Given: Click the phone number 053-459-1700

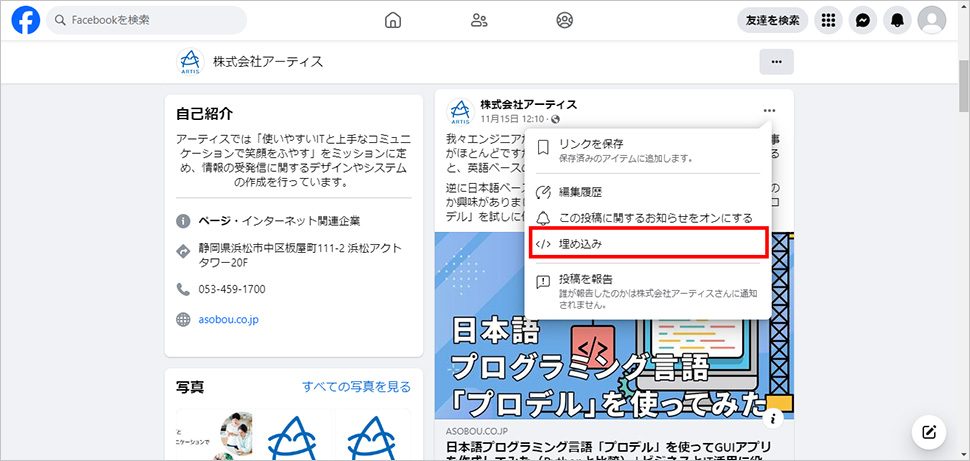Looking at the screenshot, I should [232, 289].
